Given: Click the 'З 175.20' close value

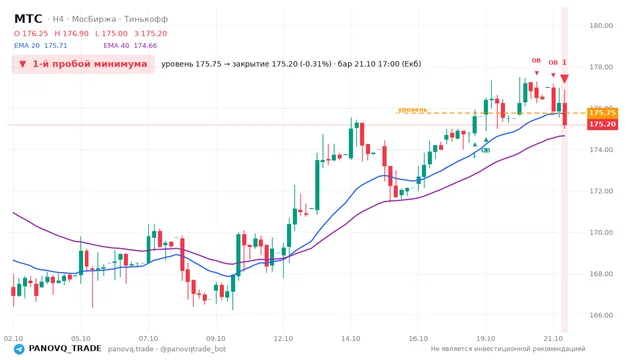Looking at the screenshot, I should [x=151, y=33].
